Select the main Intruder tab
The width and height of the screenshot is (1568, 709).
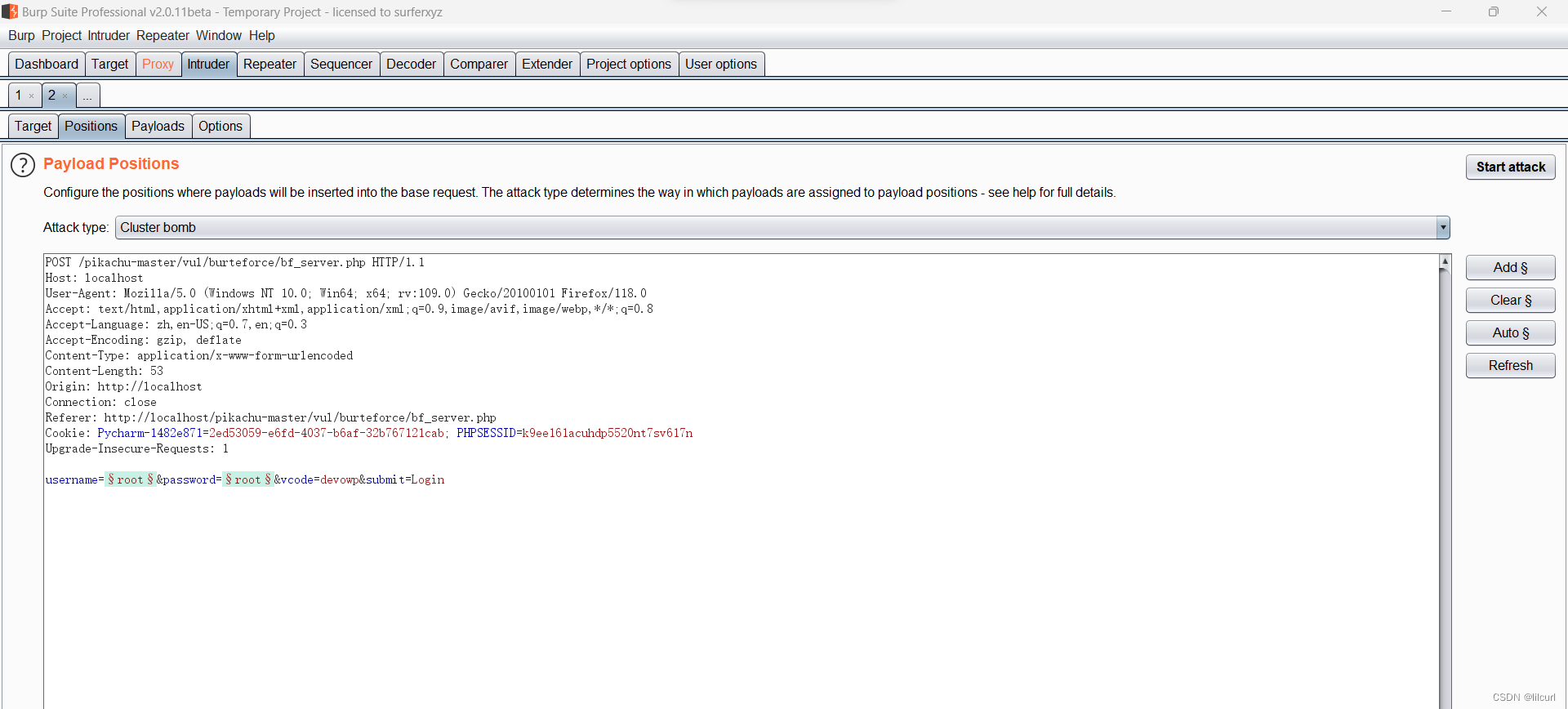[x=208, y=65]
